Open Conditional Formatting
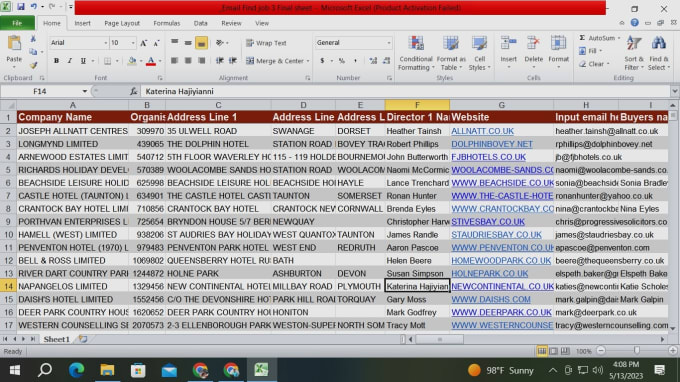 (x=416, y=53)
